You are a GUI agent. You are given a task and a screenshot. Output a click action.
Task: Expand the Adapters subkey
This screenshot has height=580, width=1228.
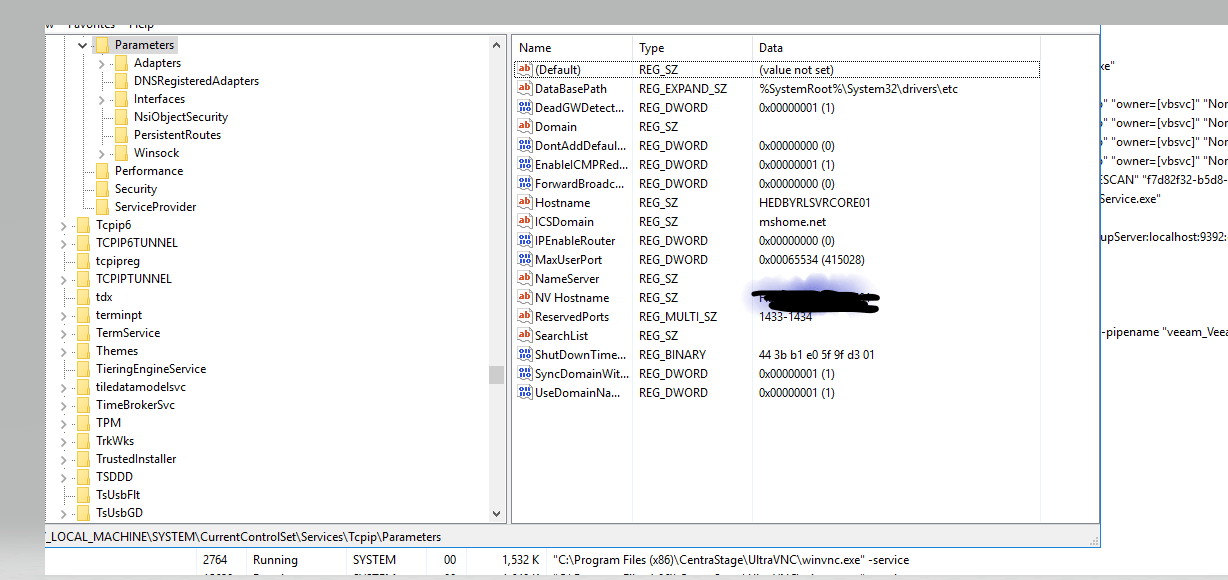[102, 63]
